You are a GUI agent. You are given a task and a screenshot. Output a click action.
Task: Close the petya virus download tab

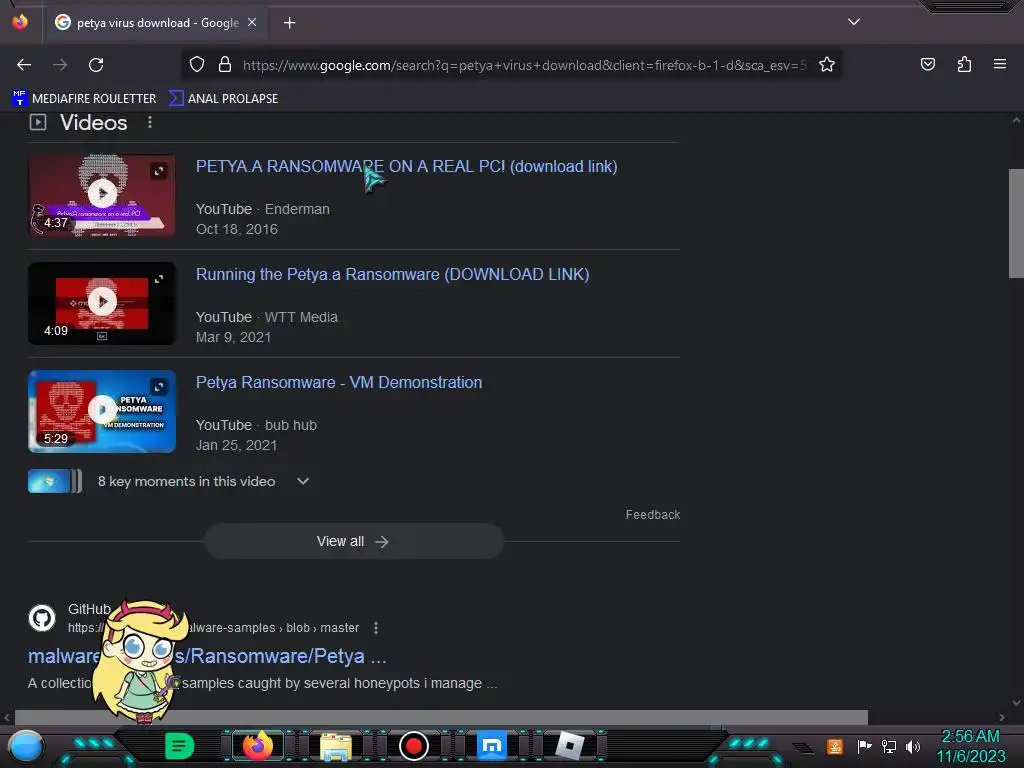click(x=252, y=22)
